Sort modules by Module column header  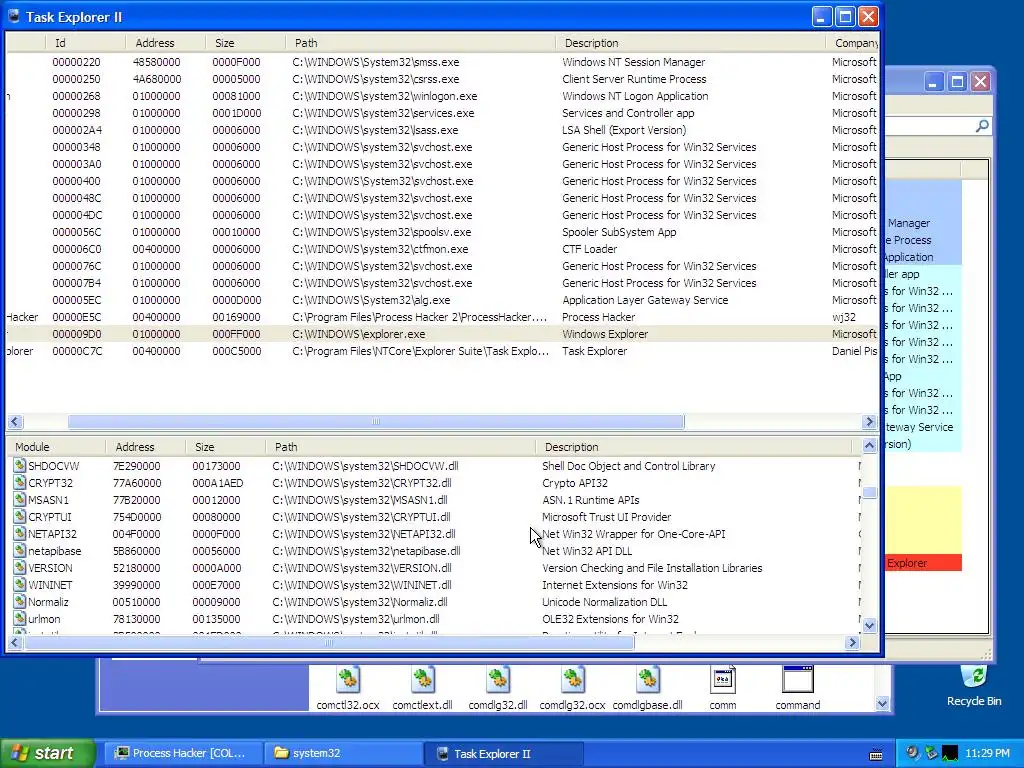click(x=56, y=447)
